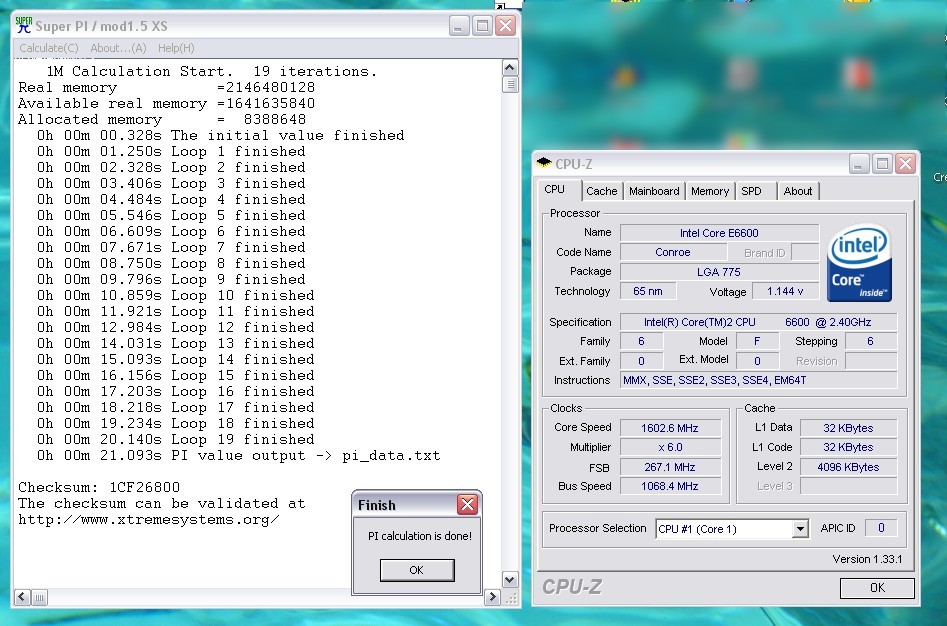Click the OK button in CPU-Z
Screen dimensions: 947x626
coord(877,588)
